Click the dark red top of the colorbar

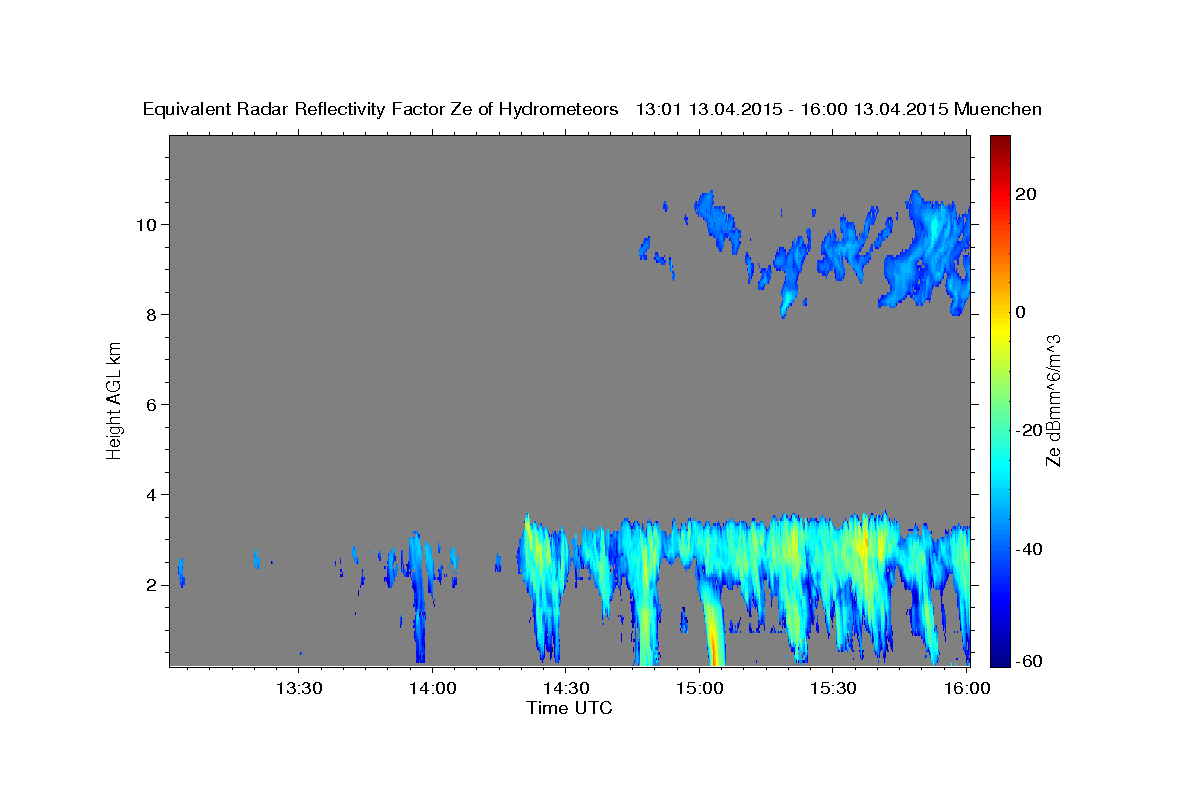tap(1000, 142)
